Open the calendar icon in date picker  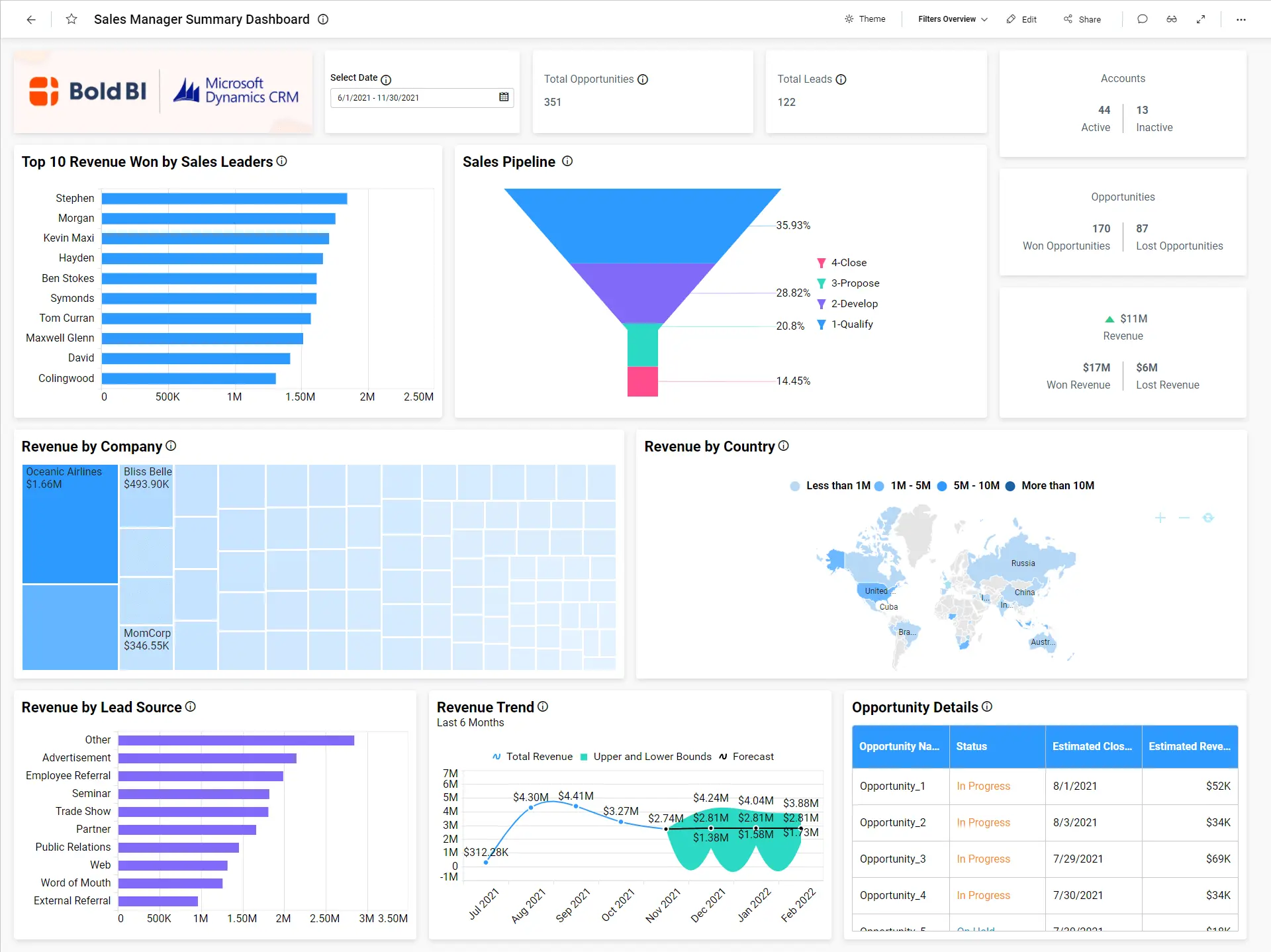(x=504, y=97)
